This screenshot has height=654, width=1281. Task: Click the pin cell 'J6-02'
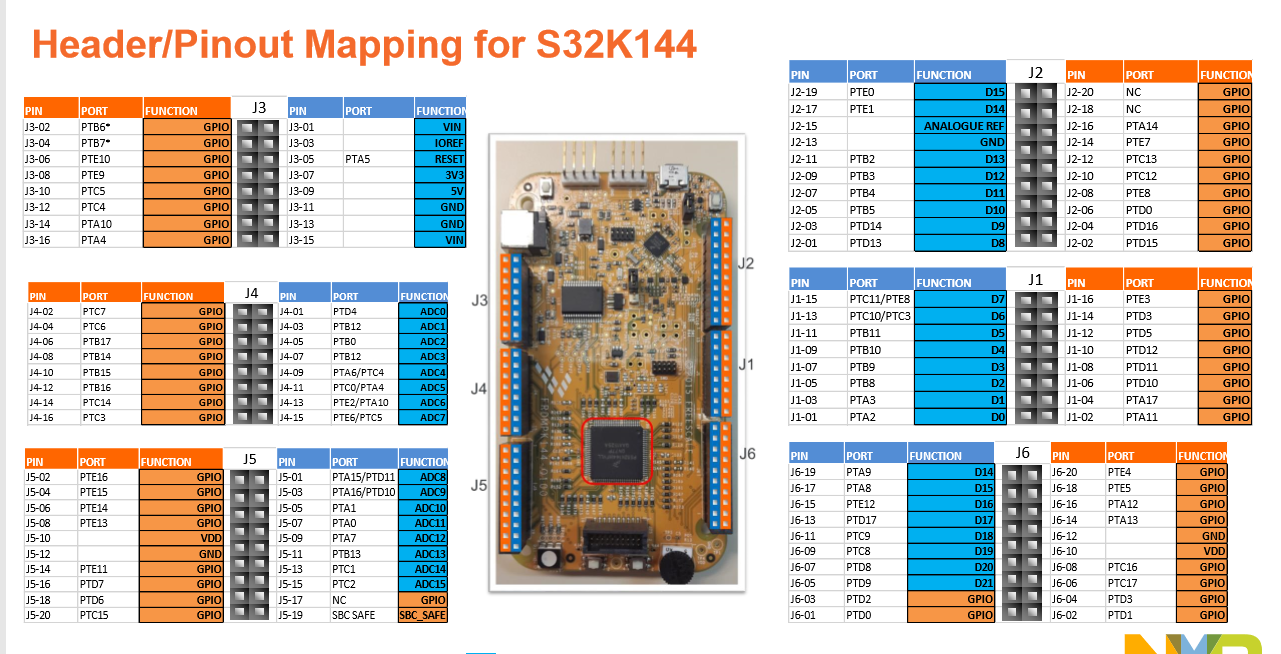[1077, 615]
